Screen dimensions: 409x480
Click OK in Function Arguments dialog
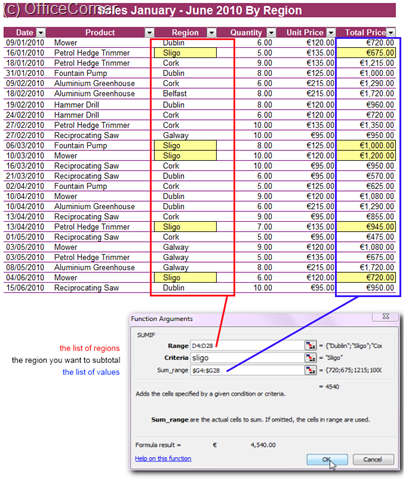pyautogui.click(x=327, y=459)
